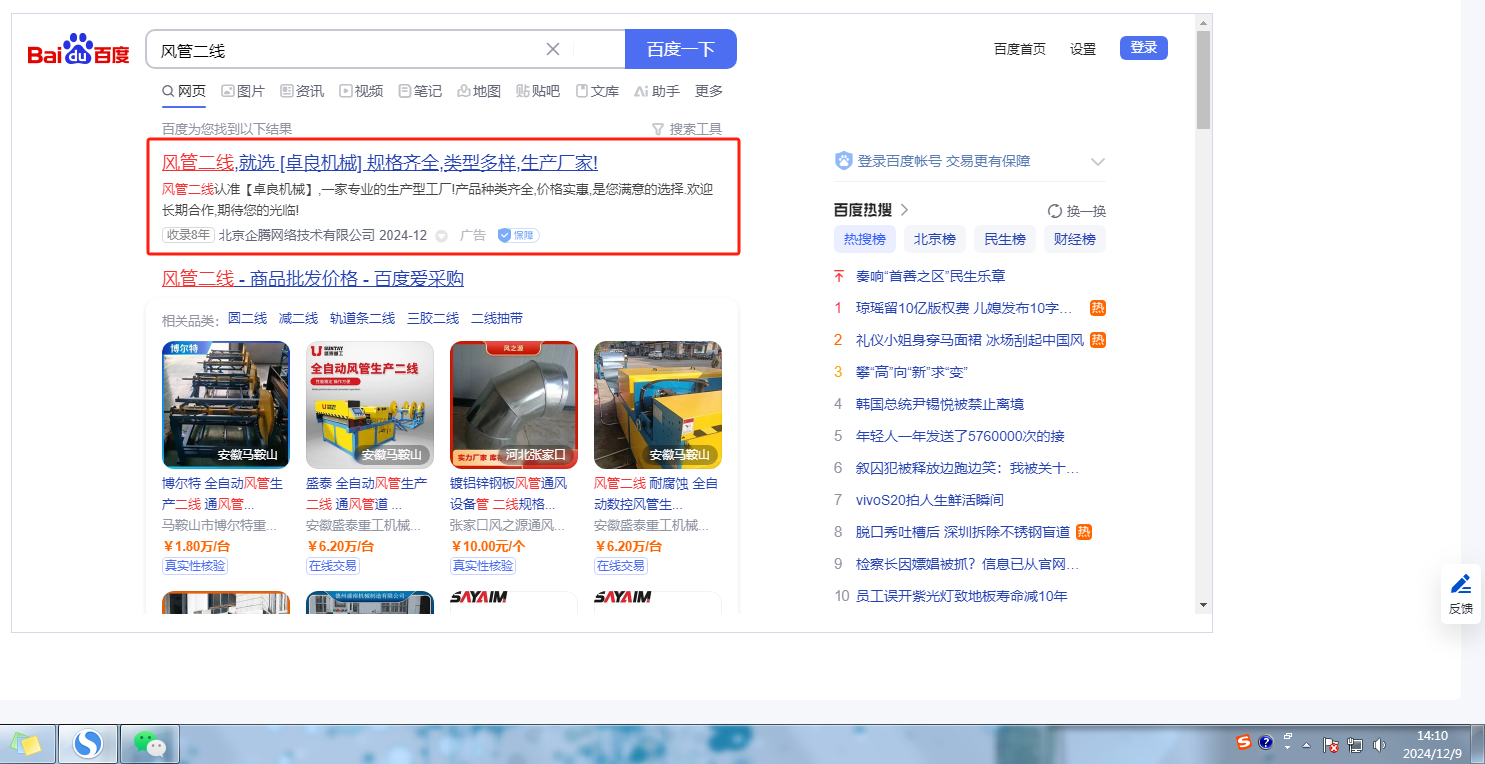Open the 设置 menu
Image resolution: width=1485 pixels, height=764 pixels.
pos(1083,48)
